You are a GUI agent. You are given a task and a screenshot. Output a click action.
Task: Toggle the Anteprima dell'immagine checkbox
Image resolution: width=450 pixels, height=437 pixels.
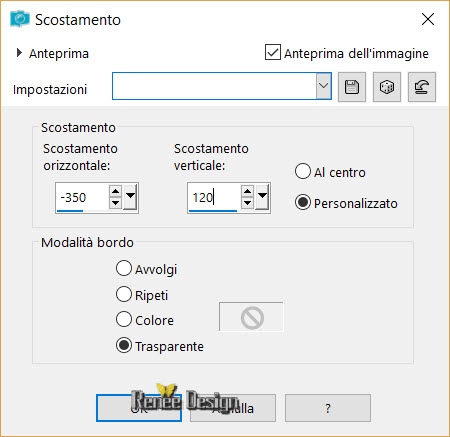point(273,52)
